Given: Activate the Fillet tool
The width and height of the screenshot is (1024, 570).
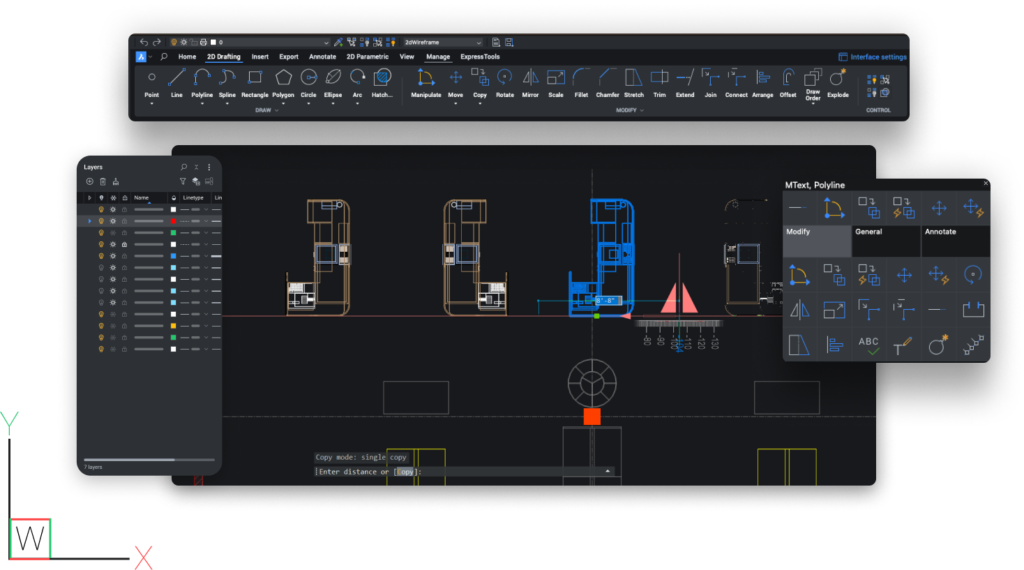Looking at the screenshot, I should pos(581,78).
